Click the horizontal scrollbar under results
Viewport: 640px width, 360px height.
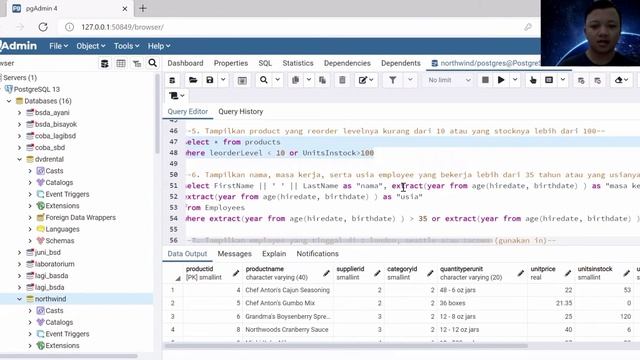pyautogui.click(x=346, y=346)
